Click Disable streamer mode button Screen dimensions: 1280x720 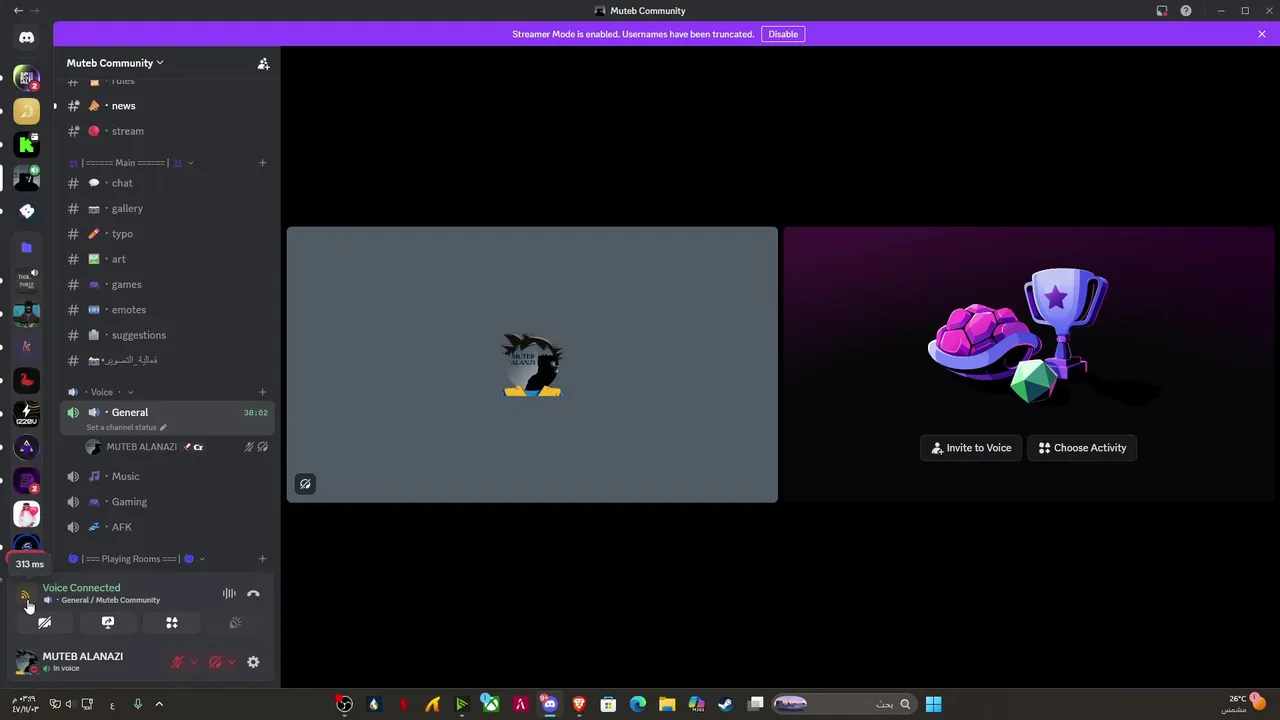click(x=783, y=34)
